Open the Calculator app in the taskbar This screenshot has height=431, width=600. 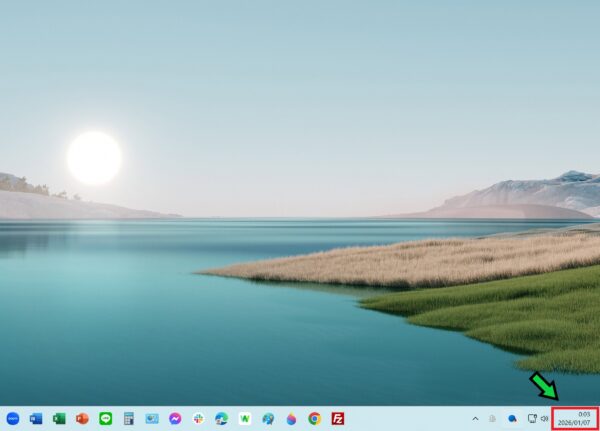[129, 418]
